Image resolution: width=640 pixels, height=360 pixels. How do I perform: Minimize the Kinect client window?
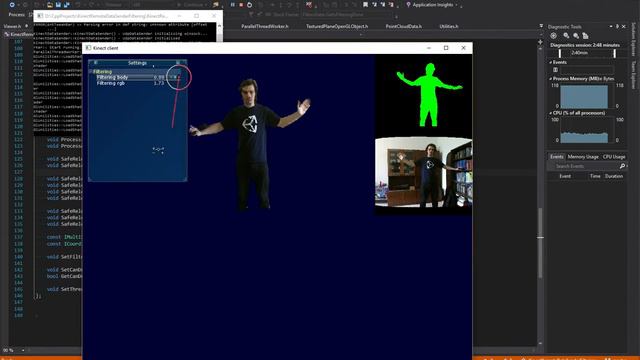[429, 48]
